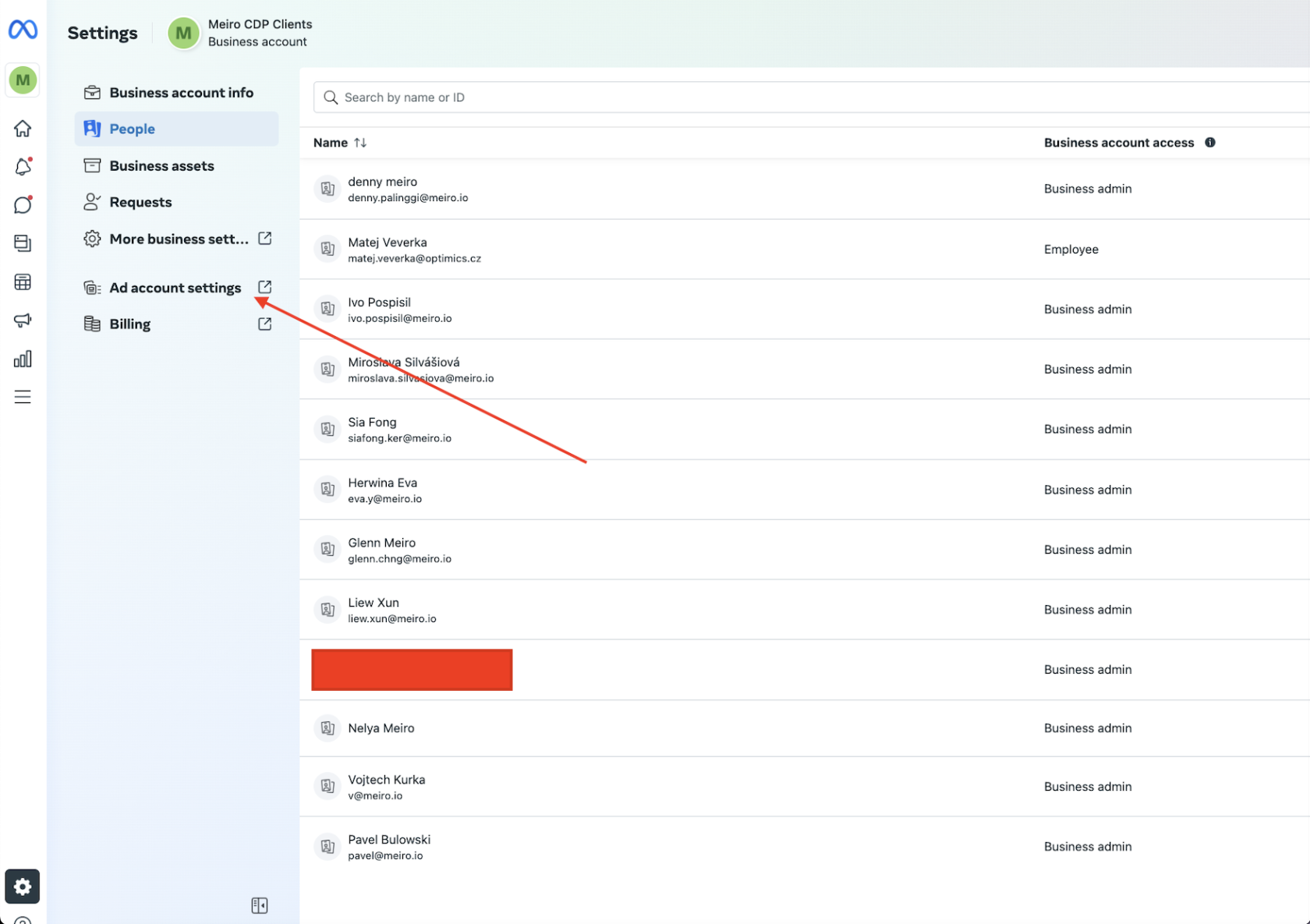
Task: Select Miroslava Silvášiová name
Action: 404,363
